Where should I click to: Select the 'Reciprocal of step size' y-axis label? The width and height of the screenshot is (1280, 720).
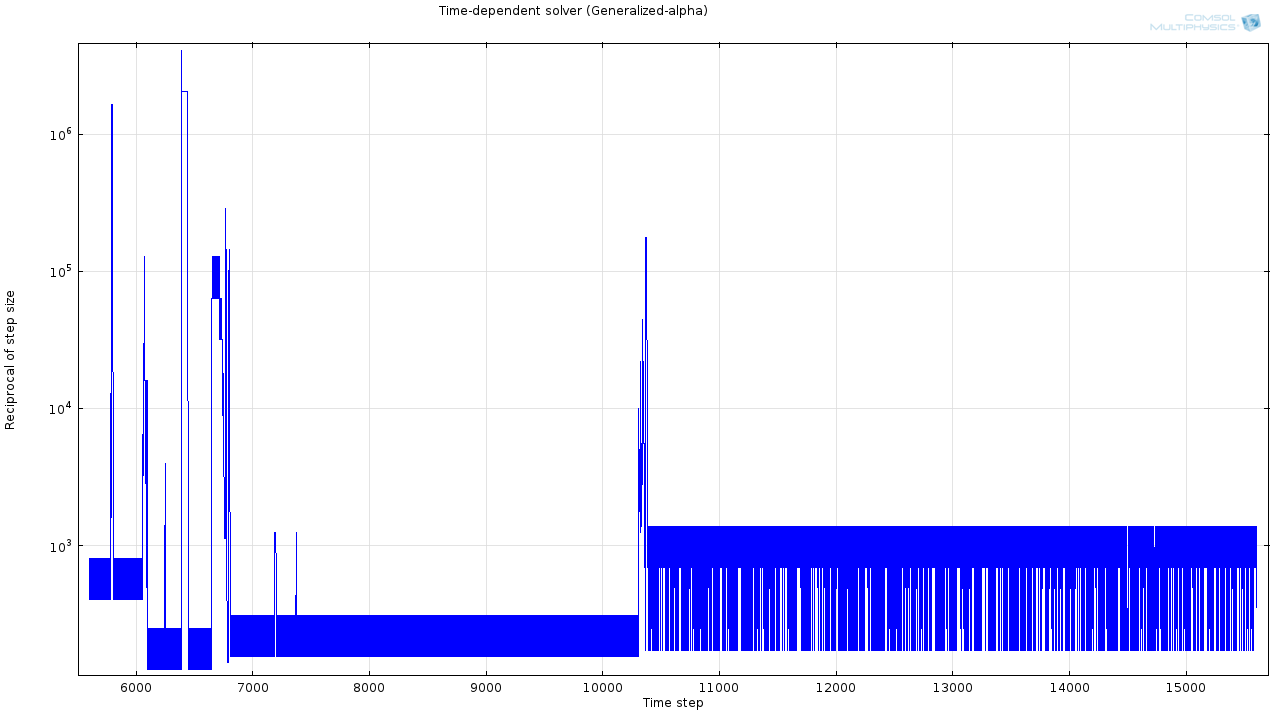[x=11, y=360]
